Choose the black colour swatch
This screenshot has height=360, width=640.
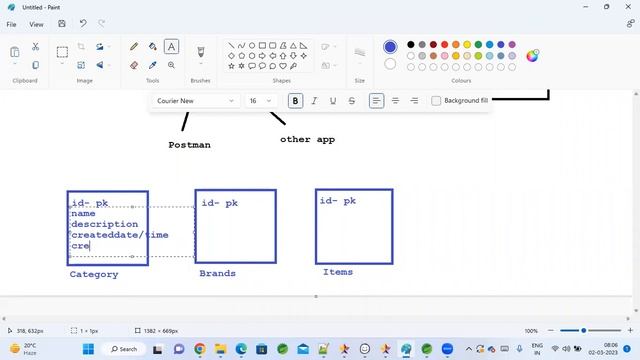411,44
